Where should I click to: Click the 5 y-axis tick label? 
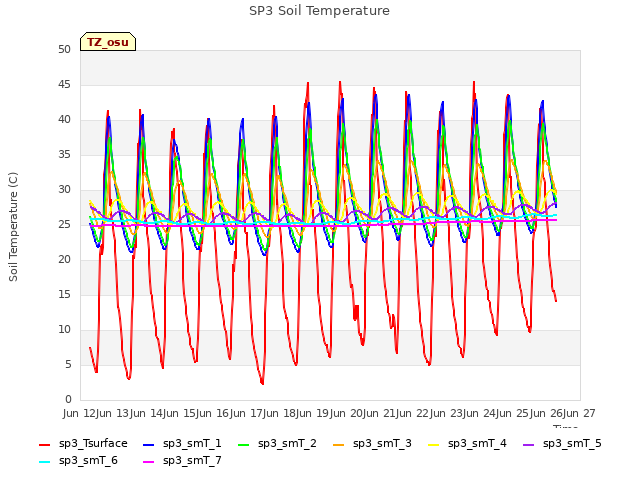tap(68, 364)
